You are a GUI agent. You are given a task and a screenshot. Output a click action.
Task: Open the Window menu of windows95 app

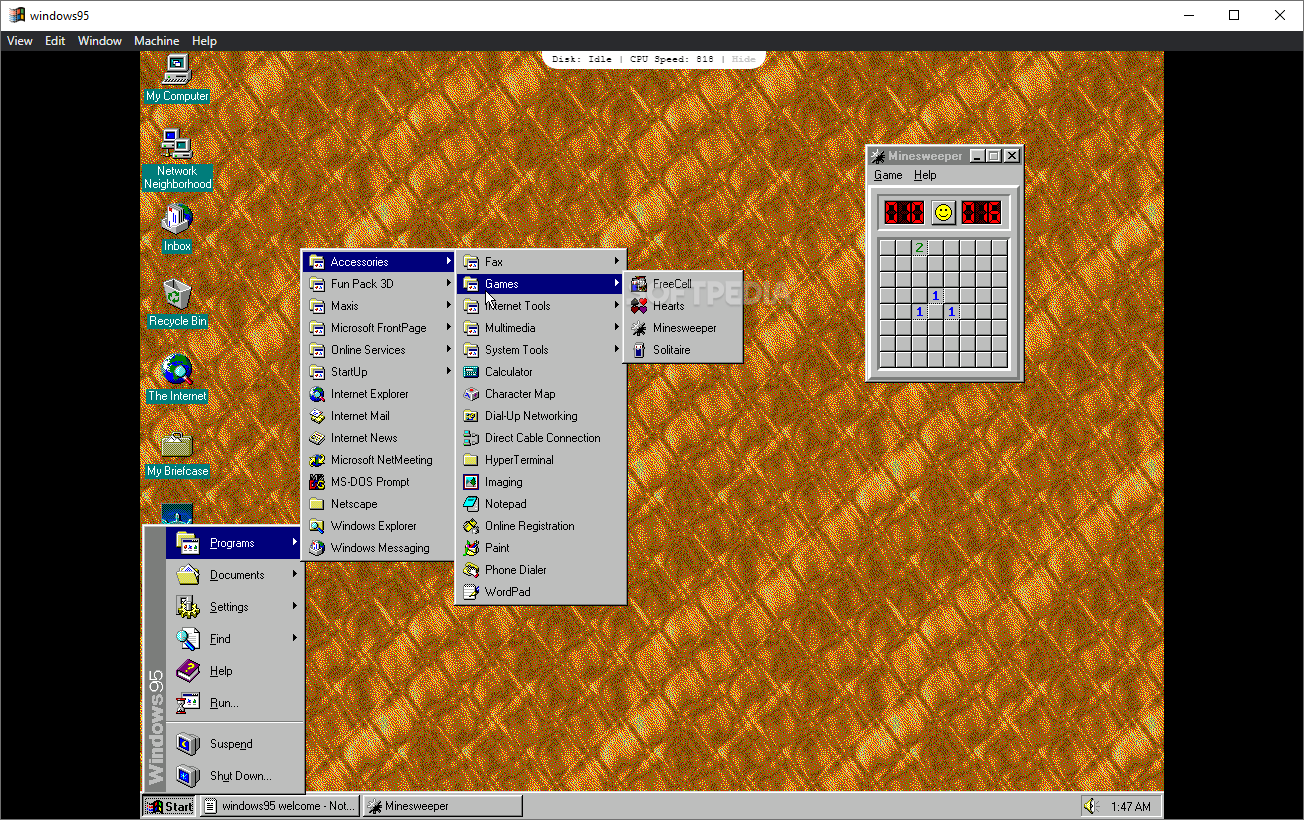(x=100, y=41)
